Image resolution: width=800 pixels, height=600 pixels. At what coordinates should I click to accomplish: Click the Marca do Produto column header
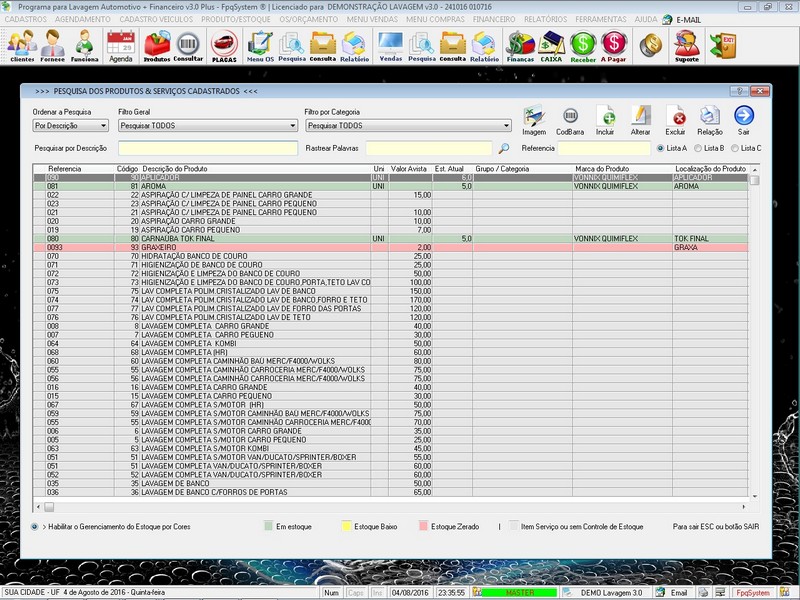(602, 169)
